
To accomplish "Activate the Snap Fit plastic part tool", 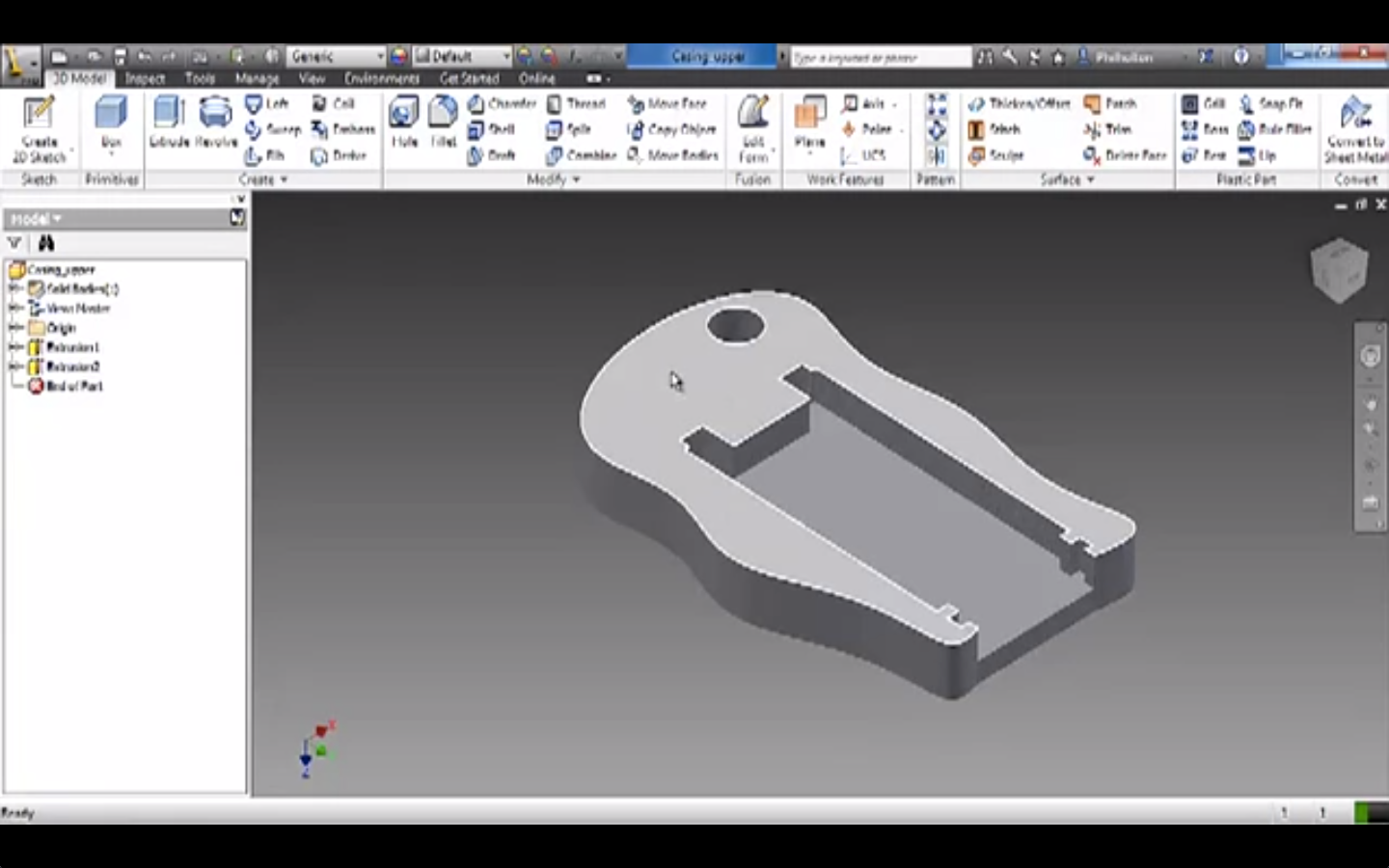I will pyautogui.click(x=1272, y=103).
